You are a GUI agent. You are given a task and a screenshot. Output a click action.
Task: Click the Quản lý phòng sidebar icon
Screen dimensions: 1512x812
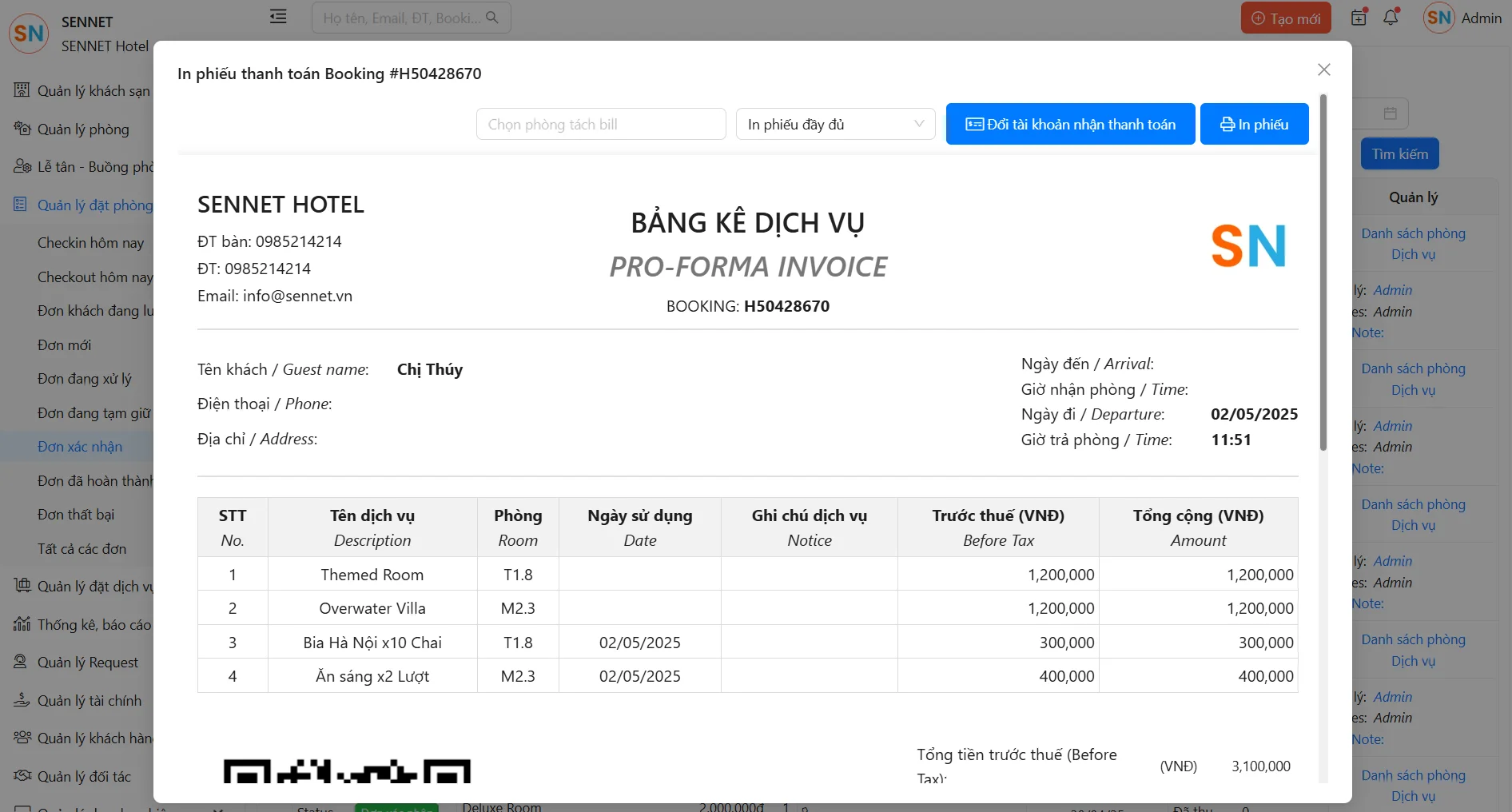(x=22, y=129)
